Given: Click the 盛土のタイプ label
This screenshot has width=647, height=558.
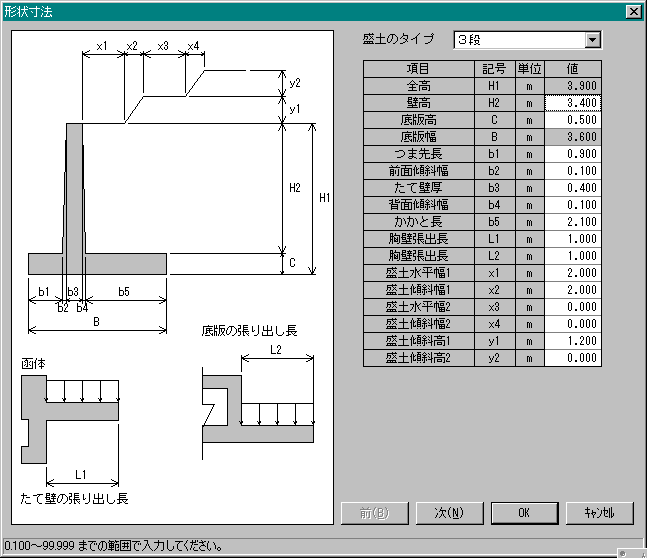Looking at the screenshot, I should tap(398, 39).
